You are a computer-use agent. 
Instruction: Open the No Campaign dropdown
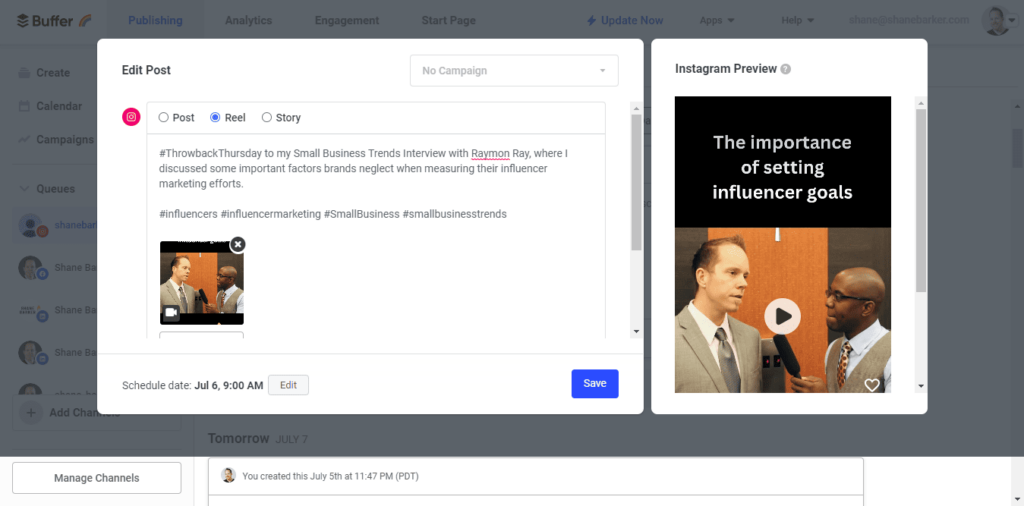[x=514, y=71]
